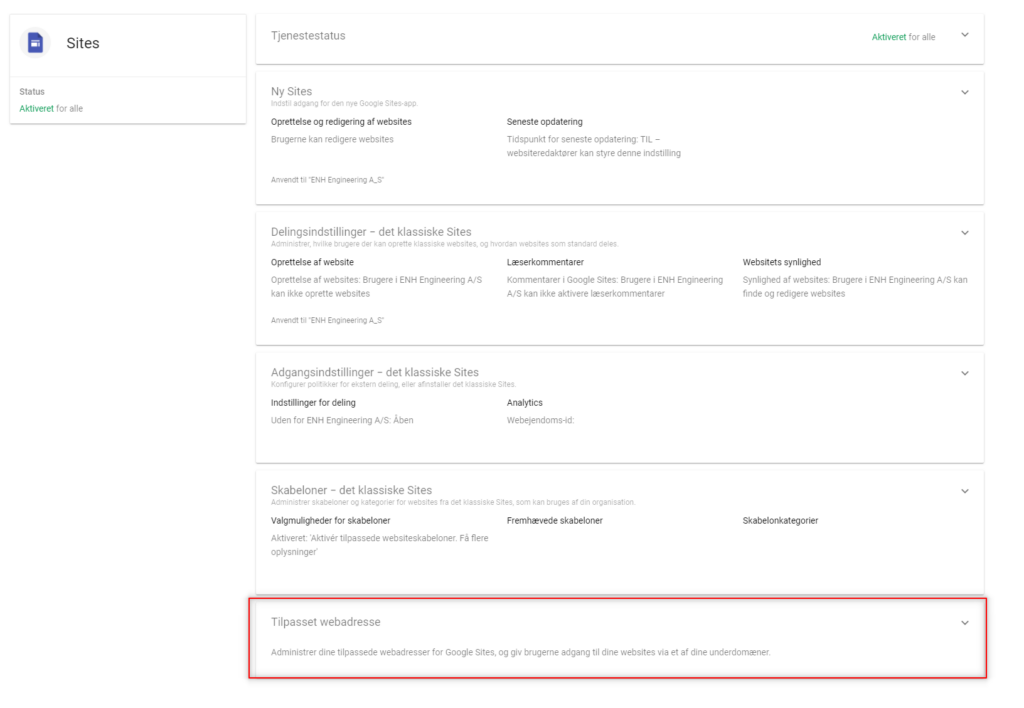This screenshot has height=708, width=1024.
Task: Expand Adgangsindstillinger – det klassiske Sites chevron
Action: 965,373
